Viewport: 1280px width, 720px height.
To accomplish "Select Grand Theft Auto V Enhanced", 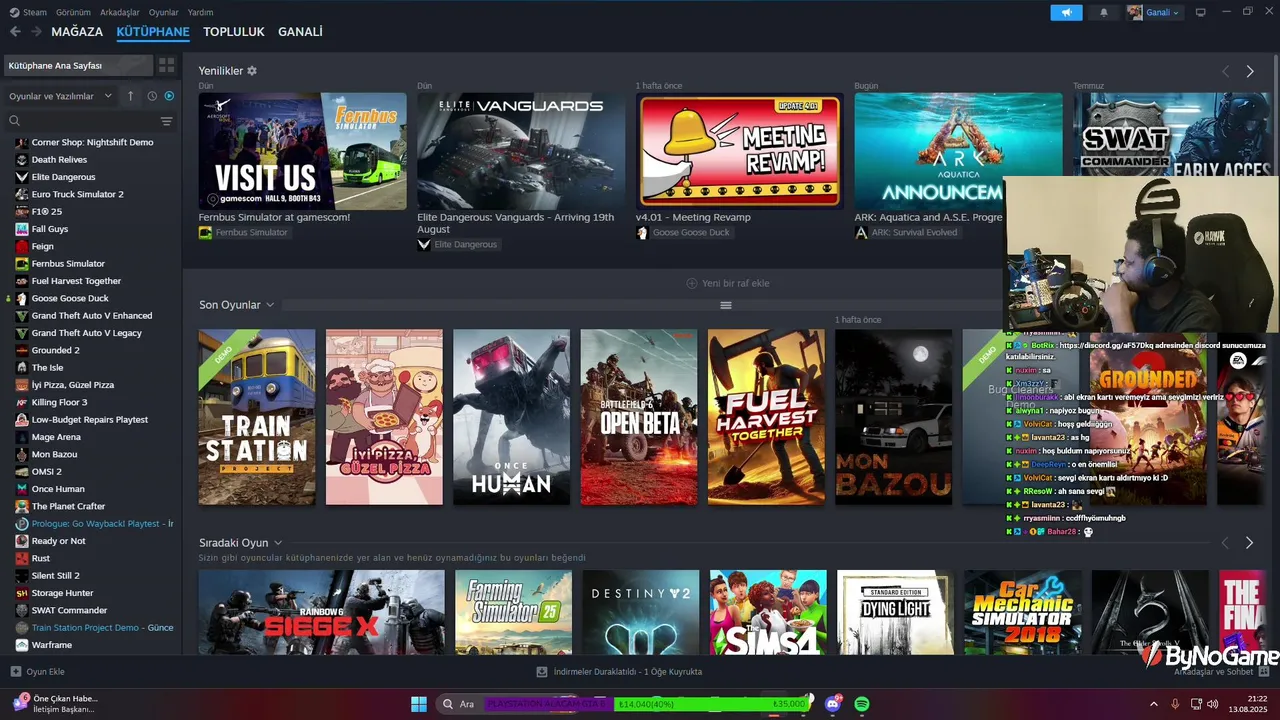I will click(90, 316).
